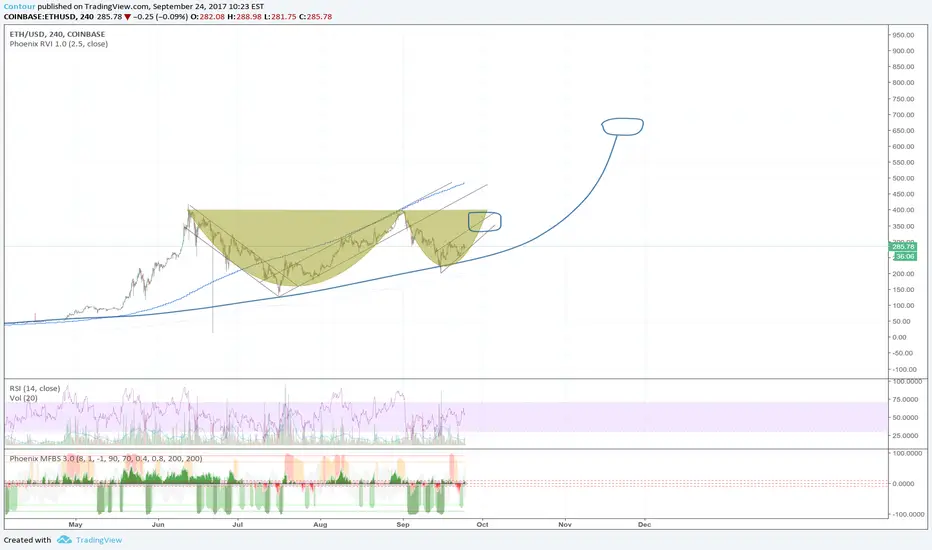Click the Jun label on time axis
The width and height of the screenshot is (932, 550).
[158, 524]
